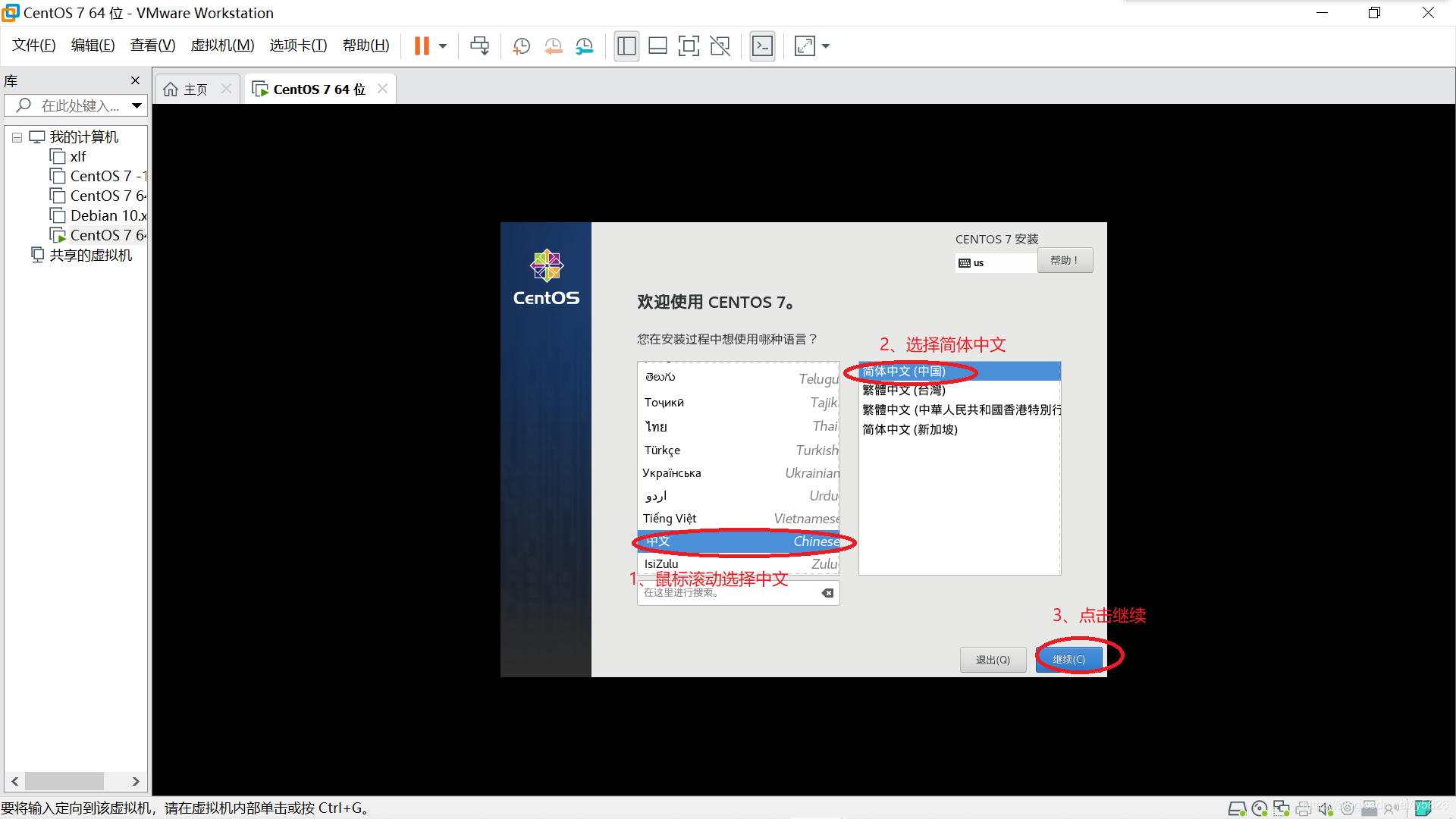Viewport: 1456px width, 819px height.
Task: Clear the language search field
Action: pos(828,593)
